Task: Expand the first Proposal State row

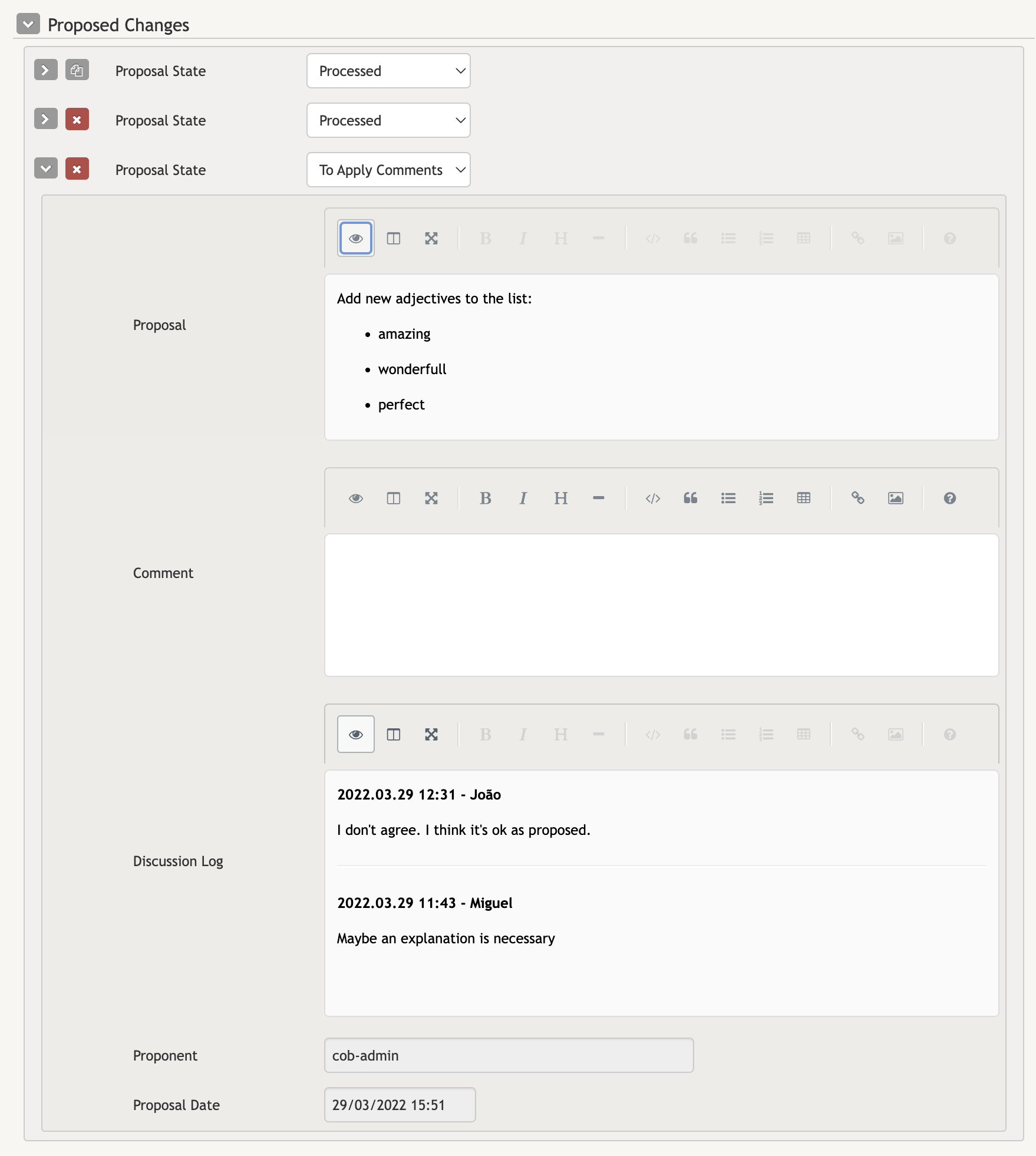Action: [46, 70]
